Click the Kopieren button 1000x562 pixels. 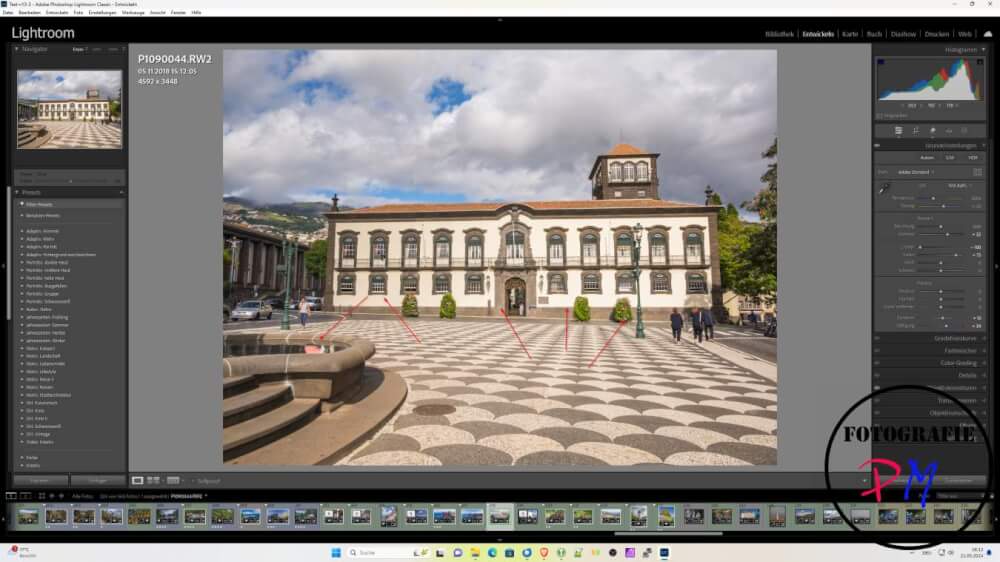[x=40, y=480]
